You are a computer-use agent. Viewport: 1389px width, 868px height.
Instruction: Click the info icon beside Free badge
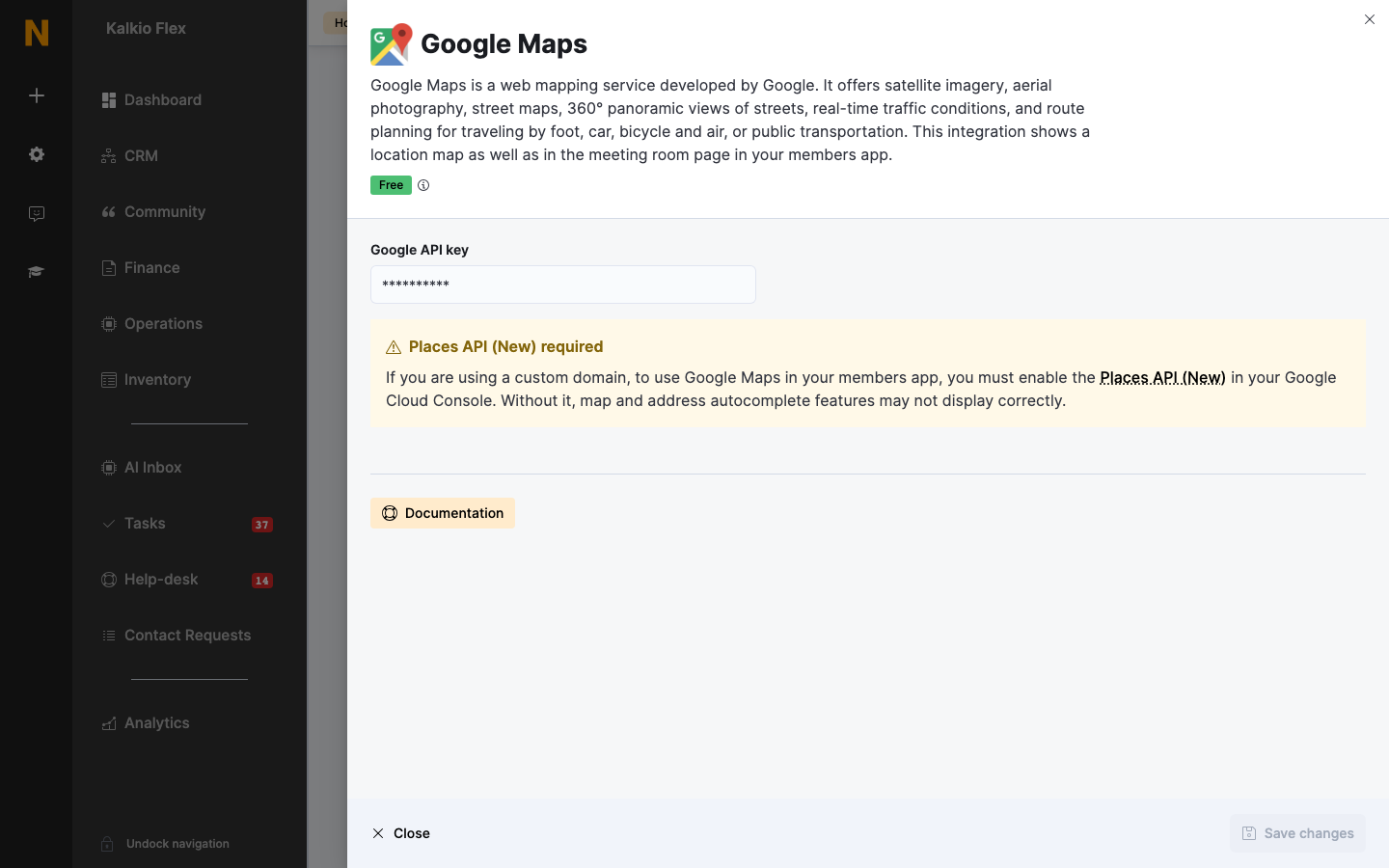pos(423,185)
